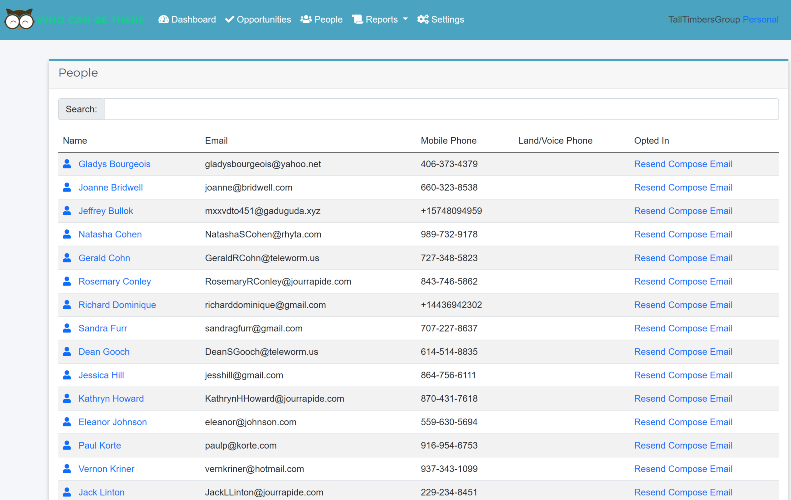The image size is (791, 500).
Task: Click Resend in the Natasha Cohen row
Action: (x=650, y=235)
